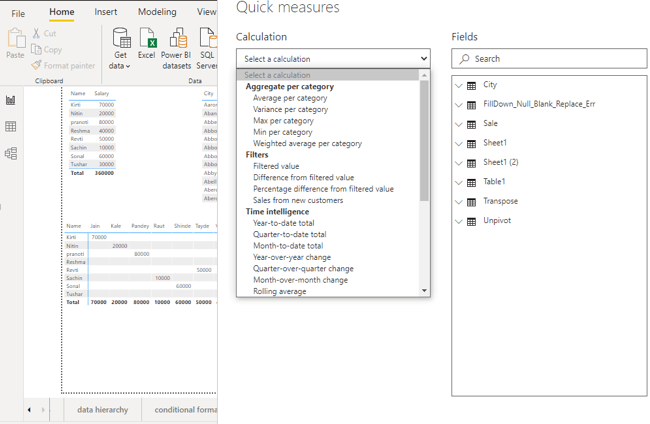The height and width of the screenshot is (424, 650).
Task: Click the Salary column header in table
Action: coord(102,94)
